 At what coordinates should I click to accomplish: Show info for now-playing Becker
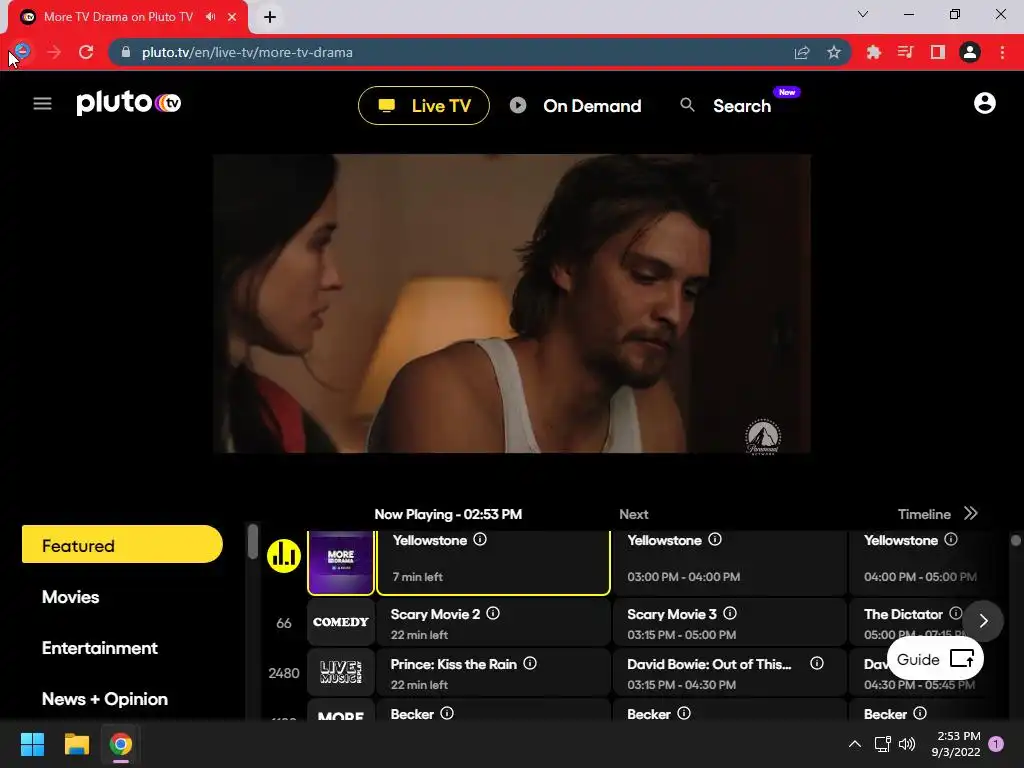pyautogui.click(x=447, y=713)
